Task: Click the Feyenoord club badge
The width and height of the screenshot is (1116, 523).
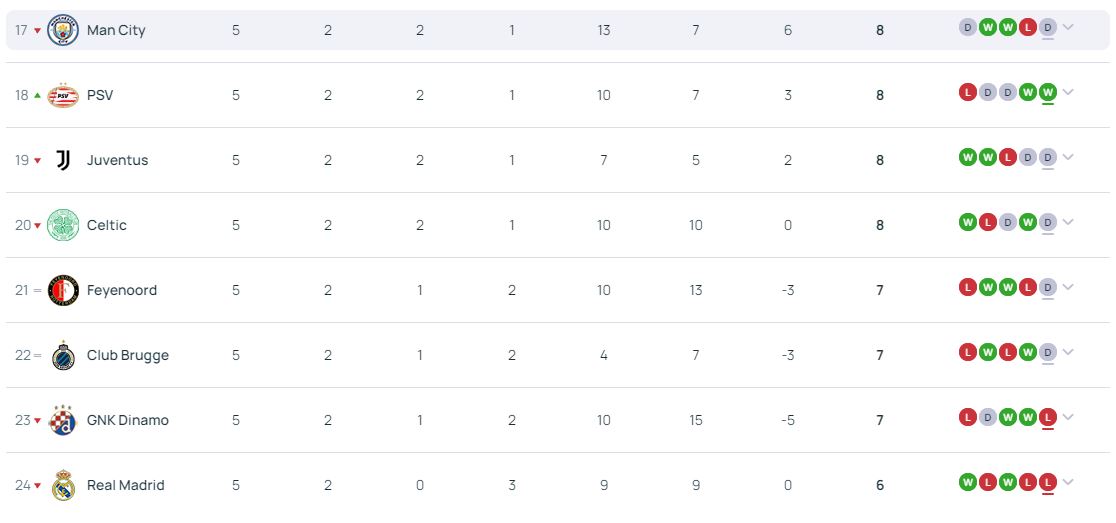Action: click(x=63, y=290)
